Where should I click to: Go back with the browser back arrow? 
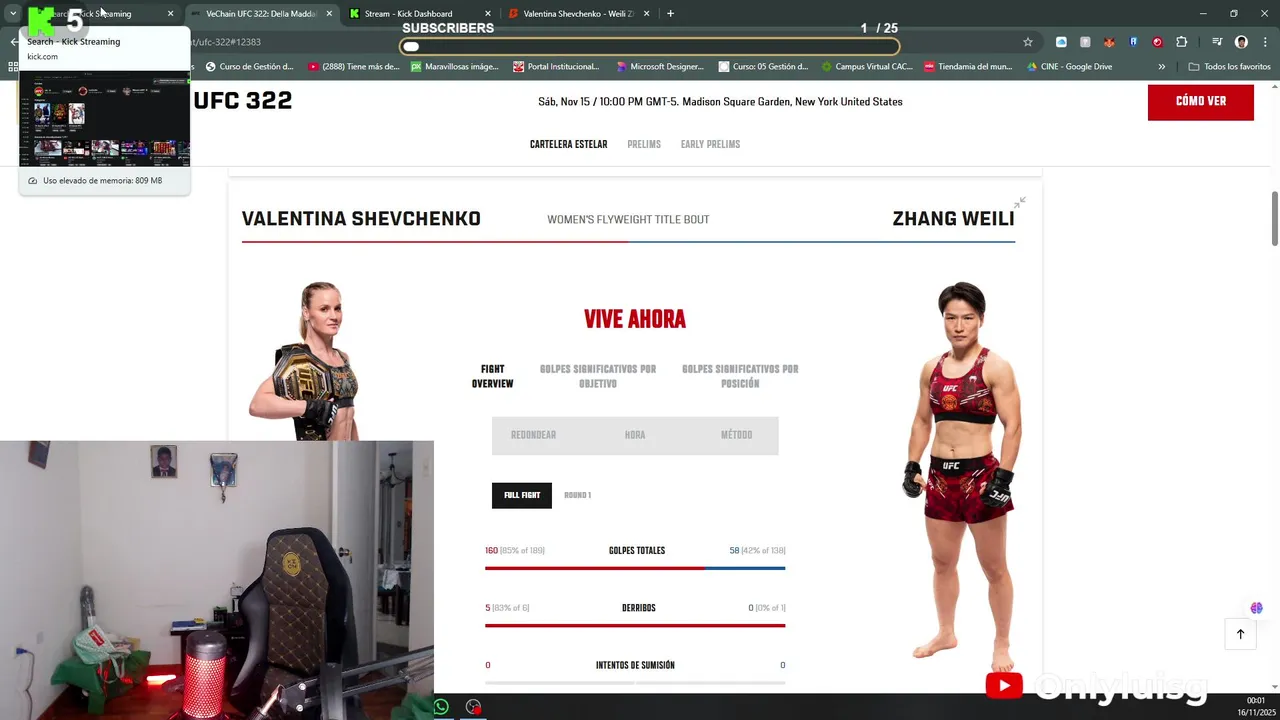pos(14,42)
